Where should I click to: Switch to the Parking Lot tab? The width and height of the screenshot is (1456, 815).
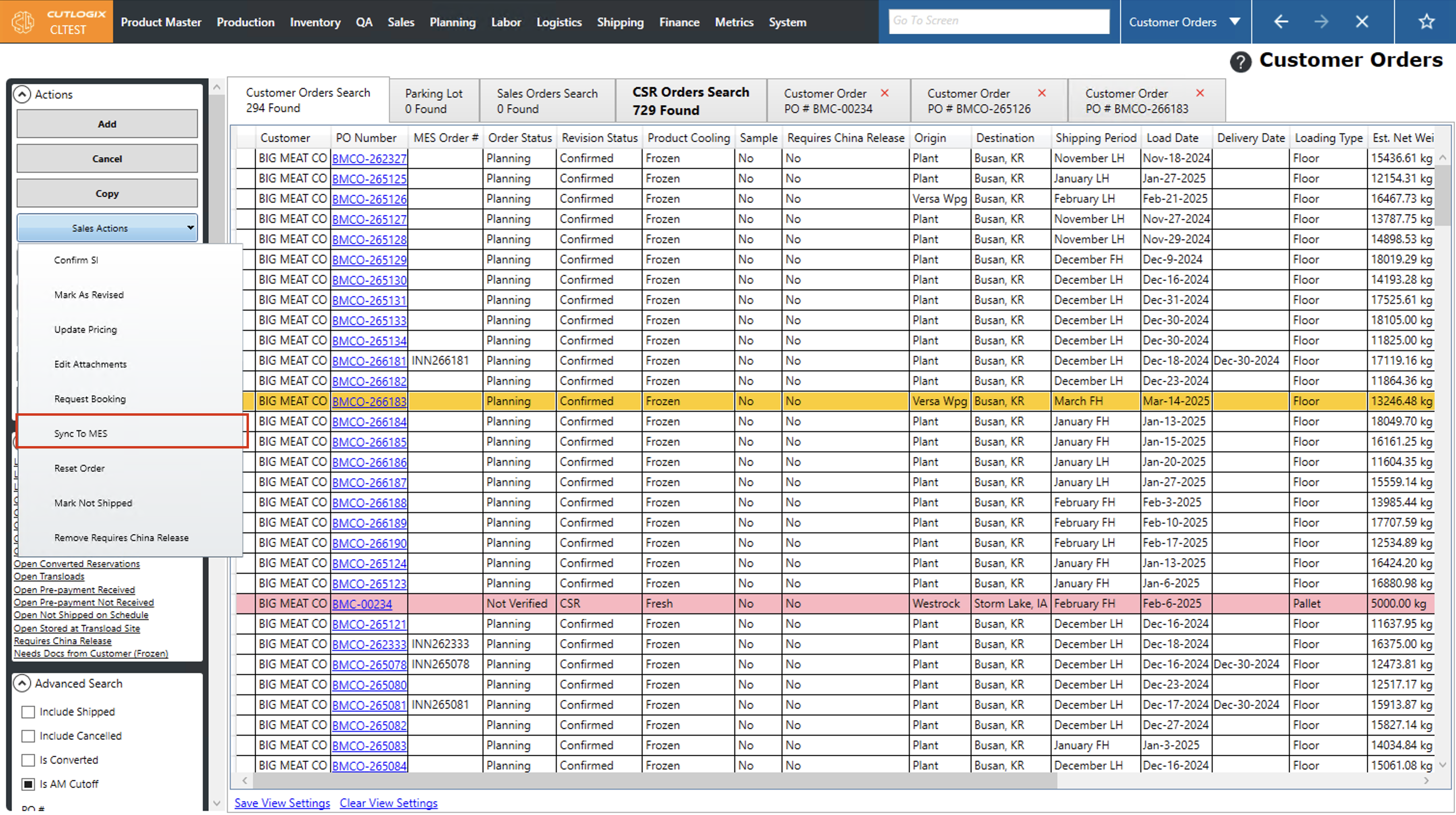click(x=434, y=101)
